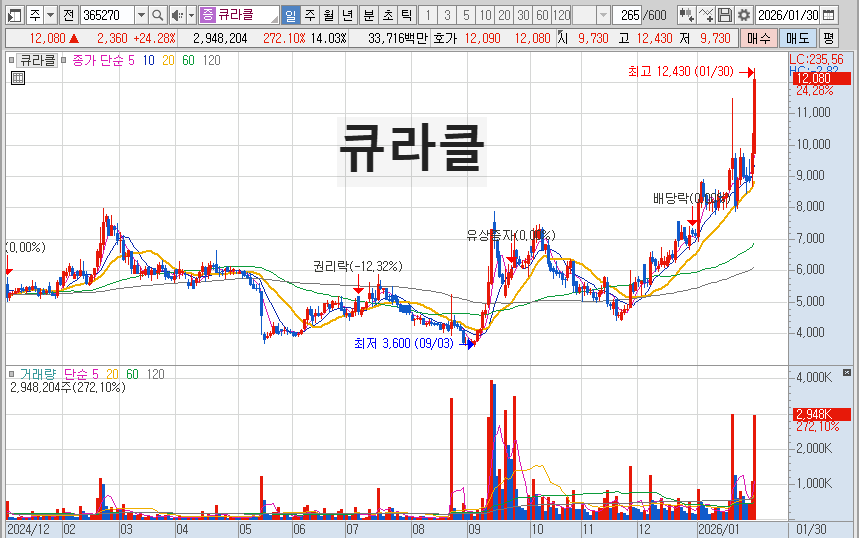Image resolution: width=859 pixels, height=538 pixels.
Task: Click the 272.10% volume ratio value
Action: tap(284, 38)
